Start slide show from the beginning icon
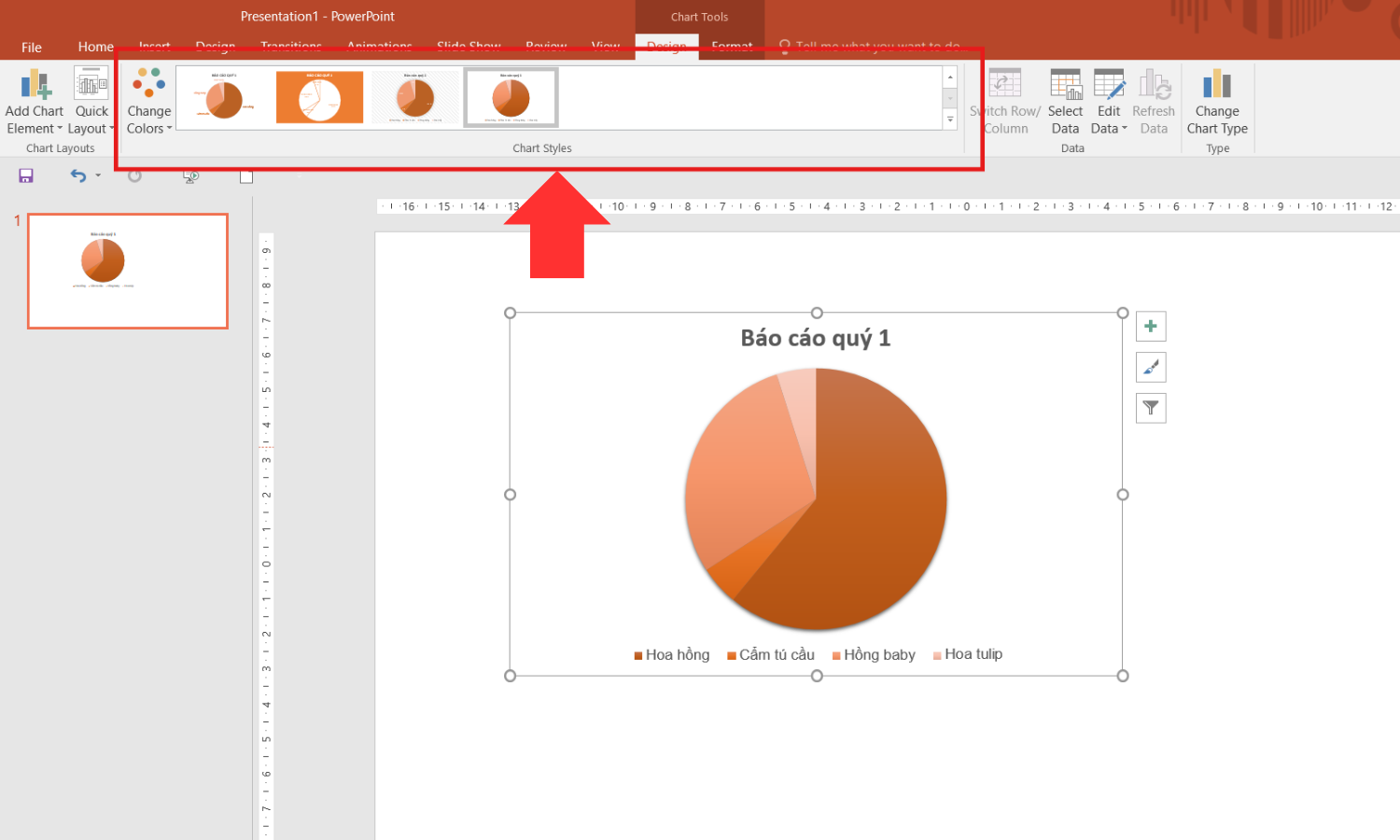 190,175
